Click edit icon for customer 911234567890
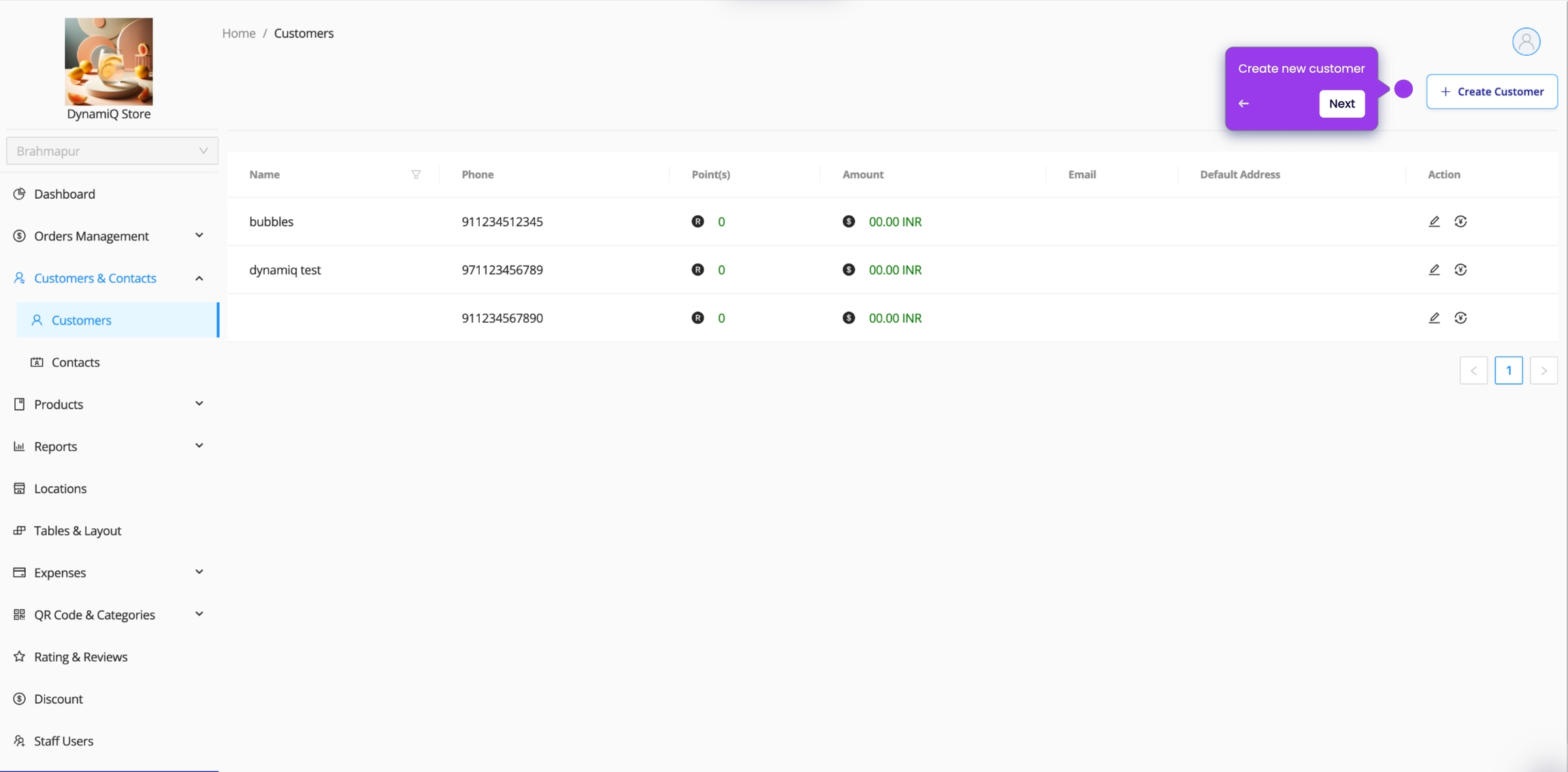The image size is (1568, 772). pyautogui.click(x=1434, y=318)
